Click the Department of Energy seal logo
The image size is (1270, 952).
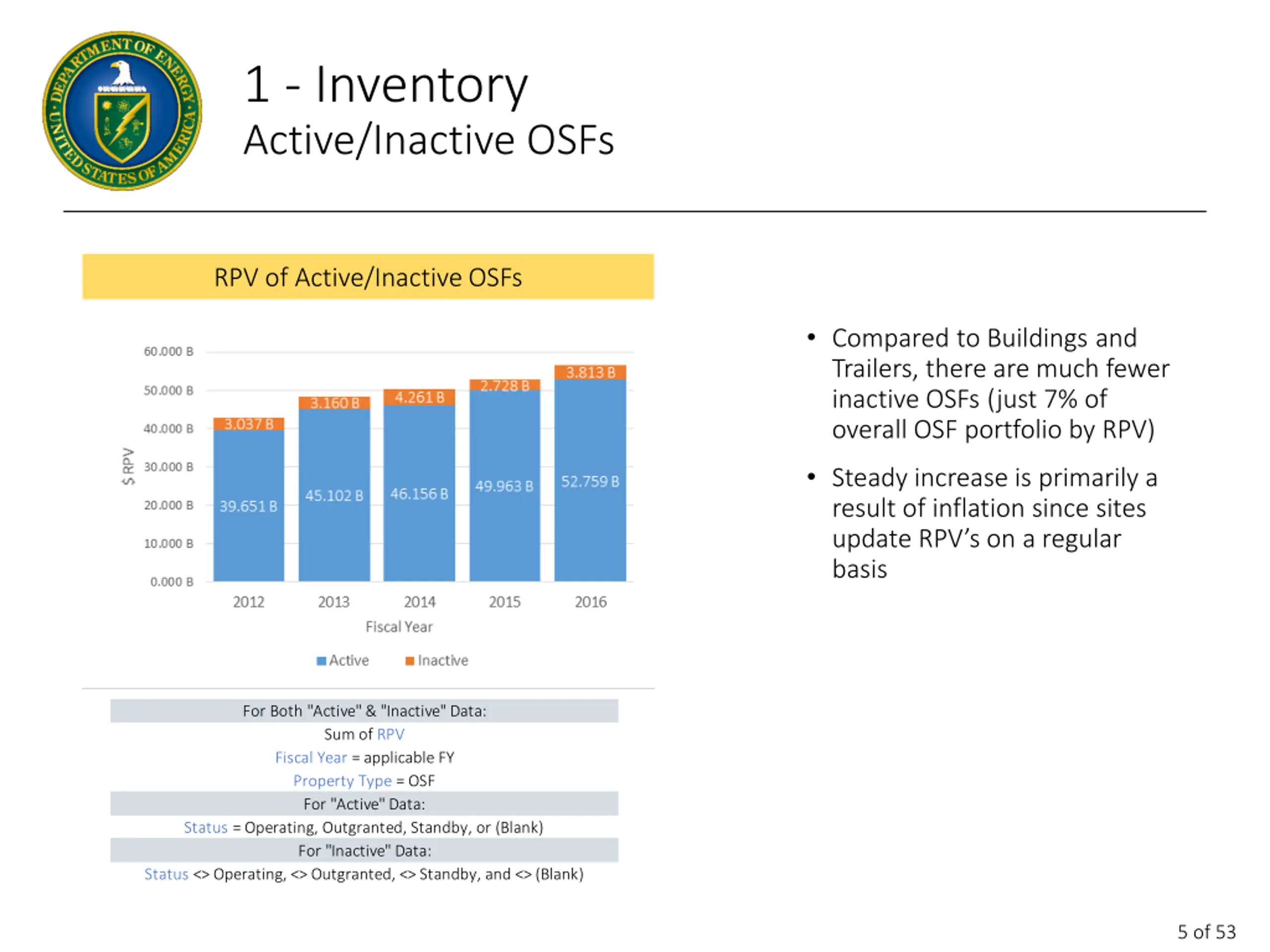tap(123, 111)
